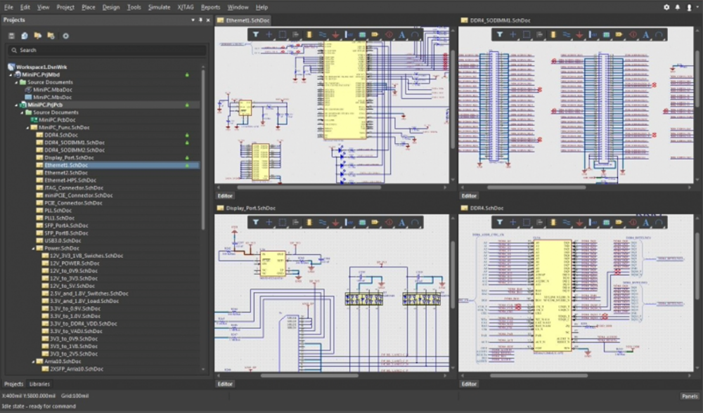Select 12V_POWER.SchDoc in the tree
703x413 pixels.
click(74, 263)
